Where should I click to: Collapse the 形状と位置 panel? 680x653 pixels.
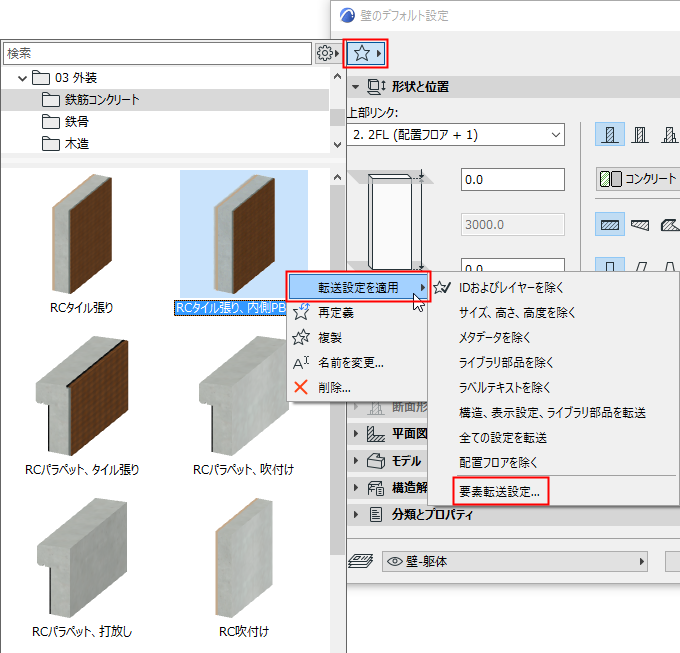pos(356,87)
